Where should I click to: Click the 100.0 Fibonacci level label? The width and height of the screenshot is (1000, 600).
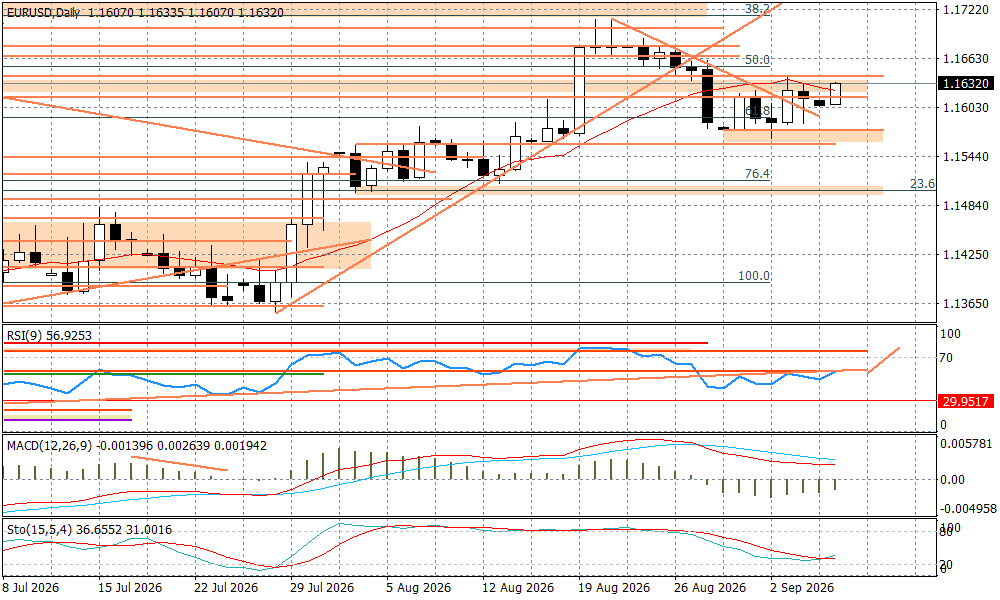[x=754, y=276]
